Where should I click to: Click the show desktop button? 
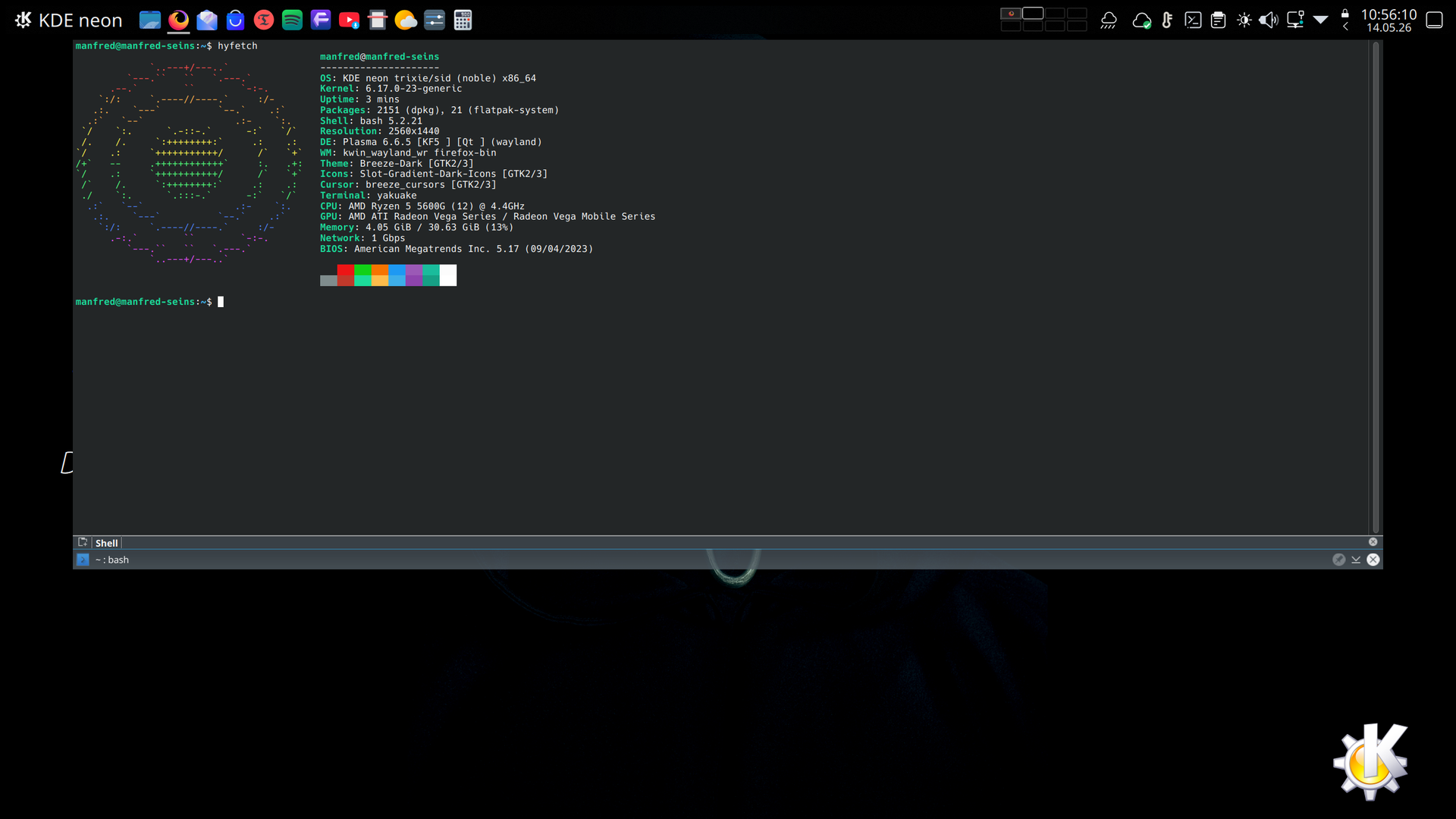[1434, 20]
